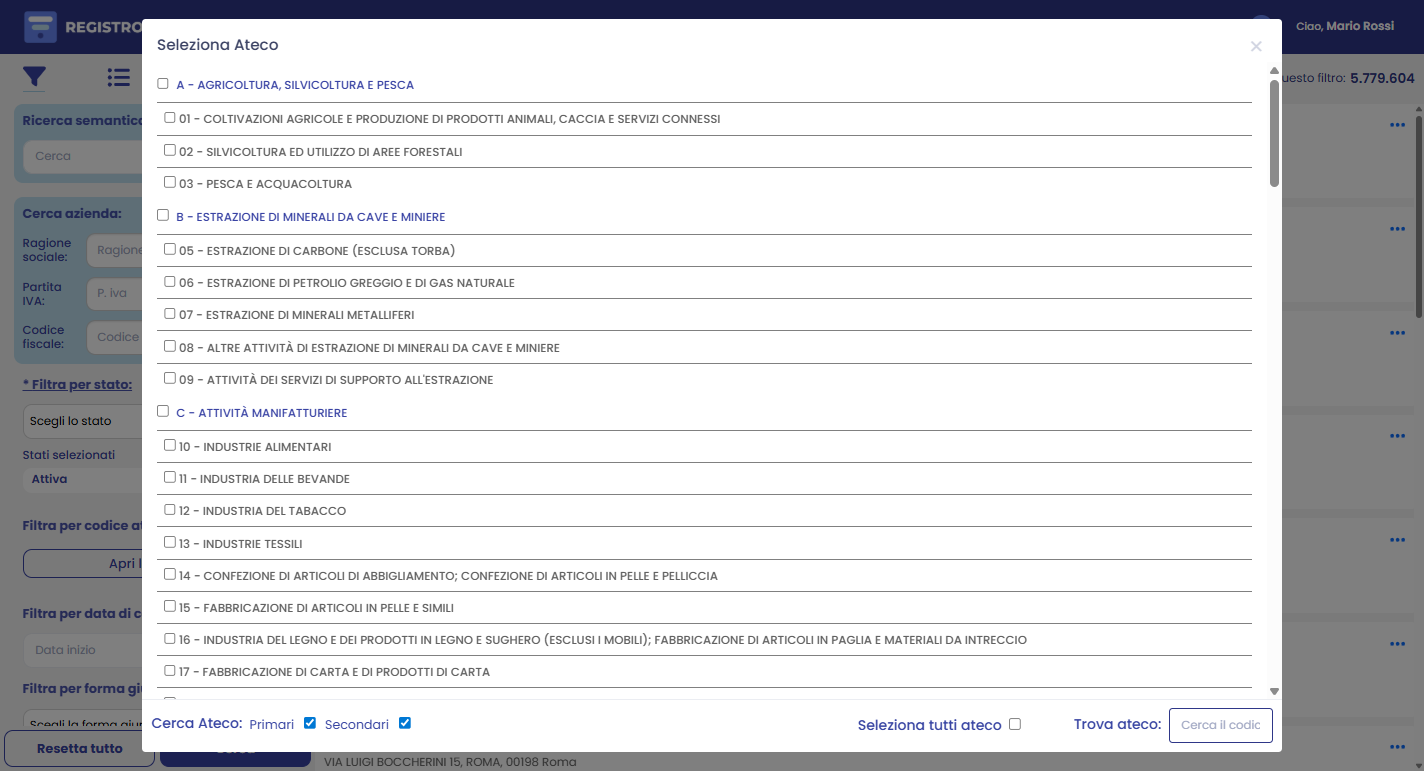Check 16 - Industria del legno
Viewport: 1424px width, 771px height.
pyautogui.click(x=170, y=639)
